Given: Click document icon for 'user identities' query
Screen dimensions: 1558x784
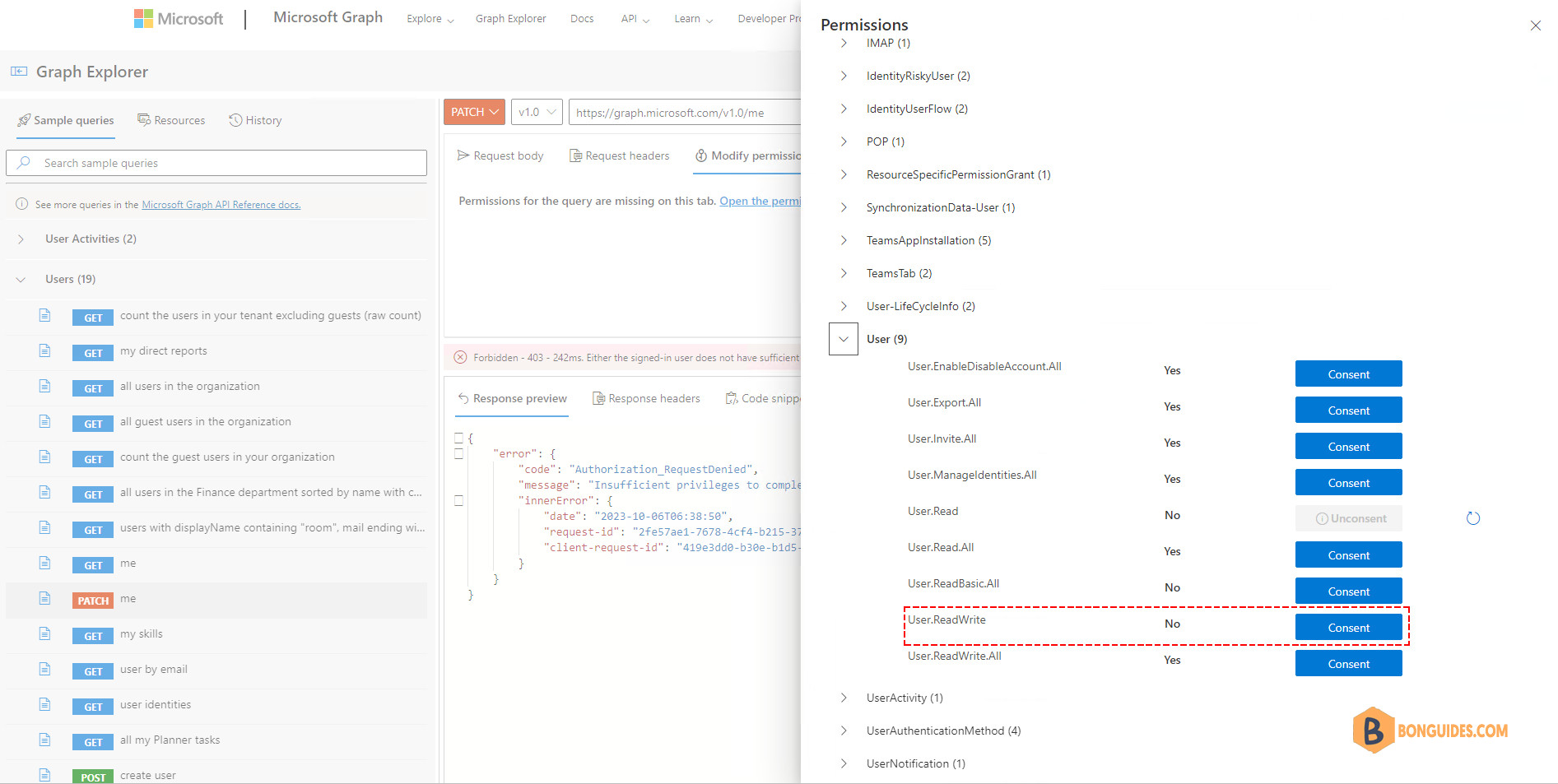Looking at the screenshot, I should tap(45, 704).
